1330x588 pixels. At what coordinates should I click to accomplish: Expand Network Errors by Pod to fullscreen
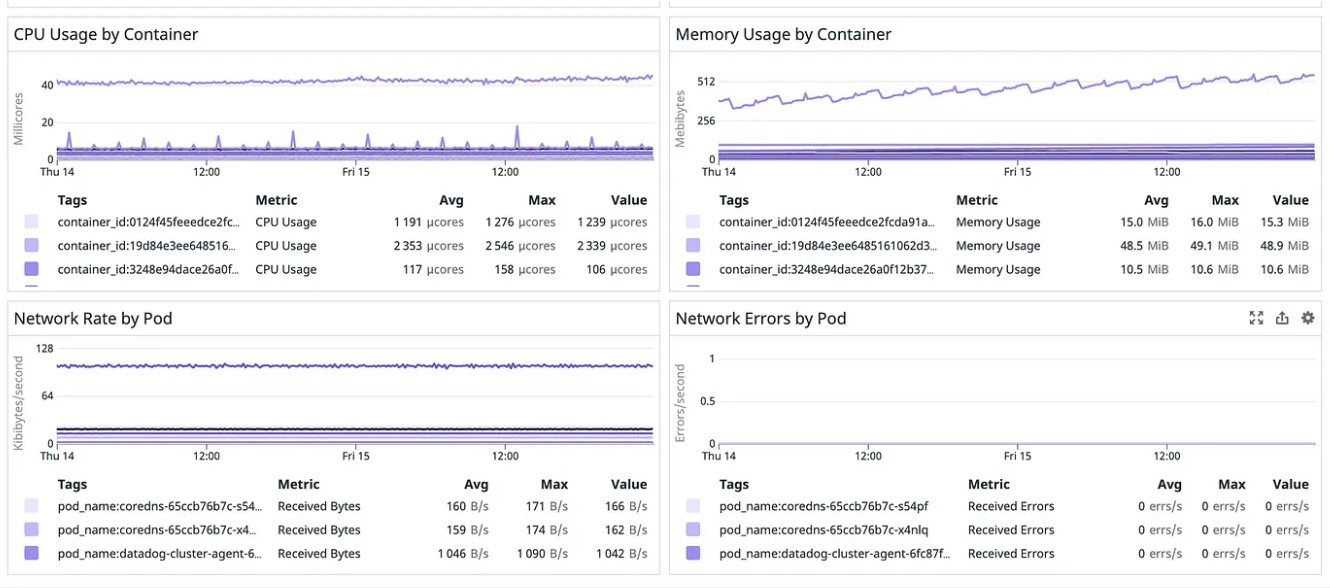1256,317
